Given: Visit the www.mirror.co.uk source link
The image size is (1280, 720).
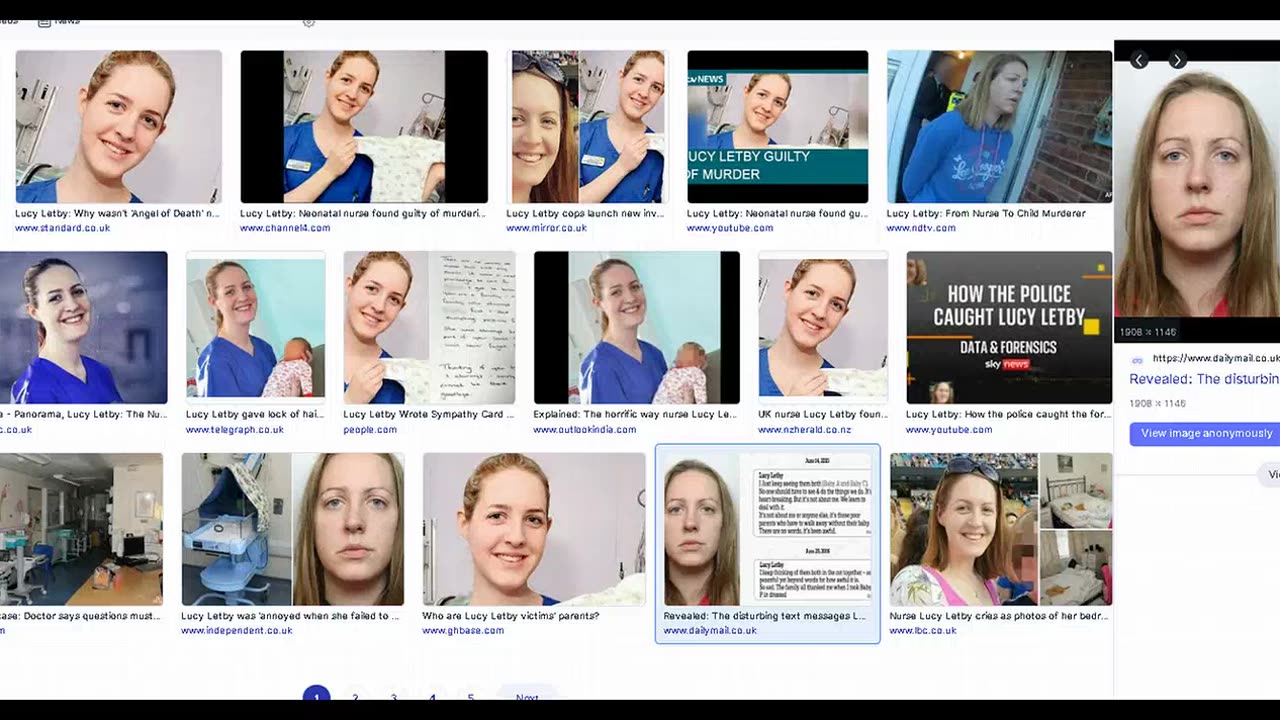Looking at the screenshot, I should 546,228.
